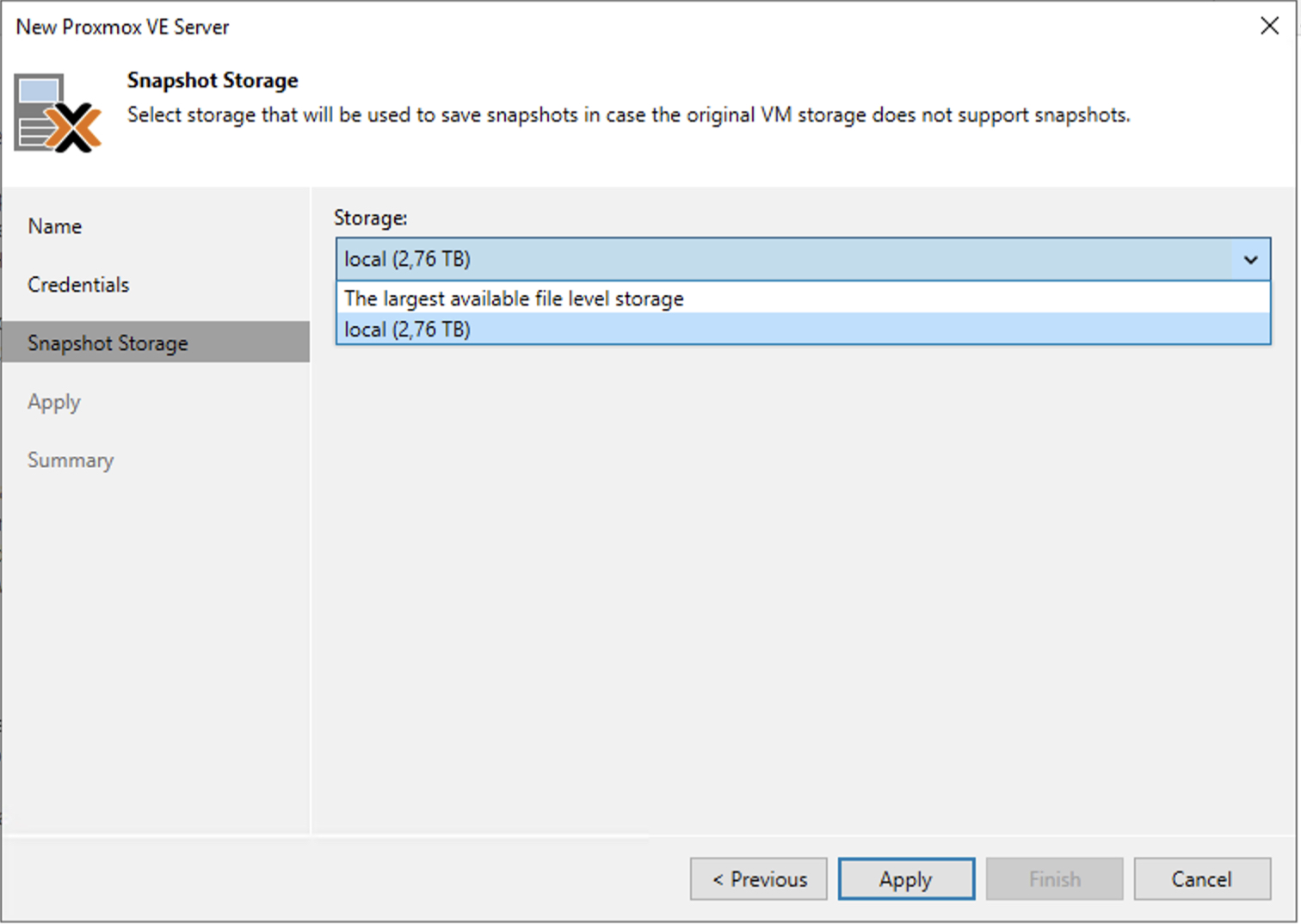Open the Credentials step in sidebar

tap(78, 285)
